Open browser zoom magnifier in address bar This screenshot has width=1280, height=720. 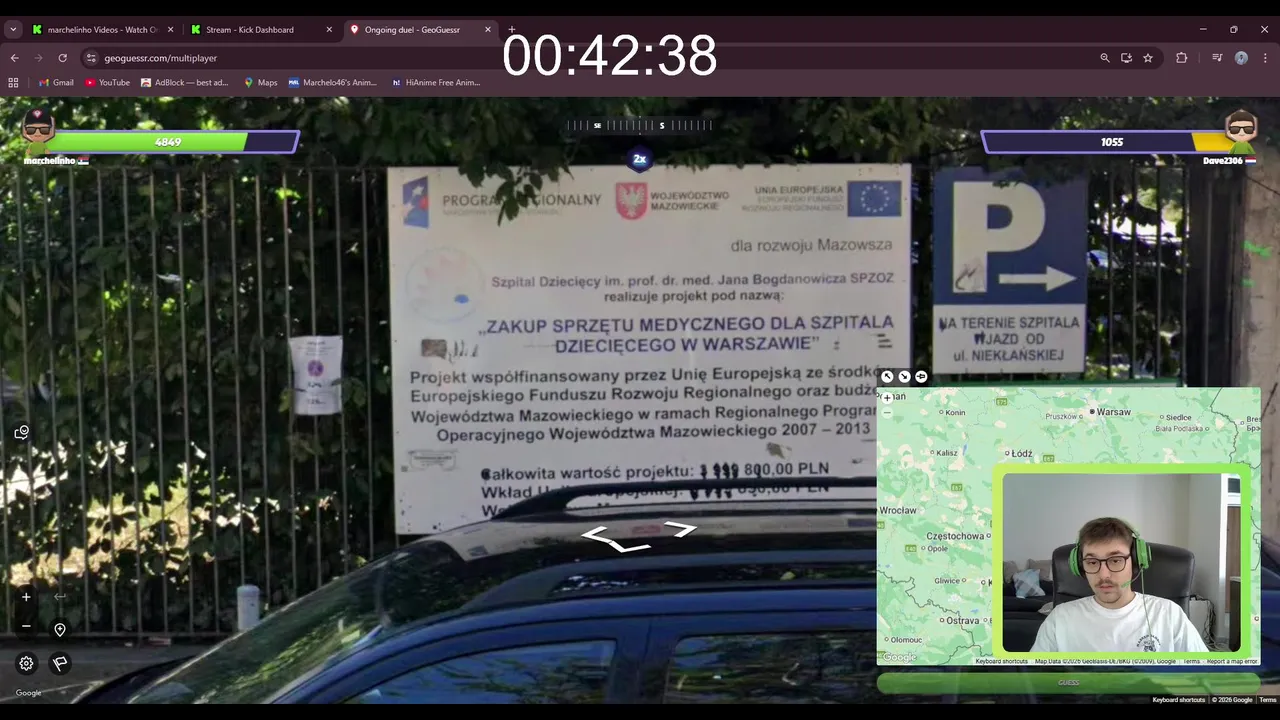1105,58
